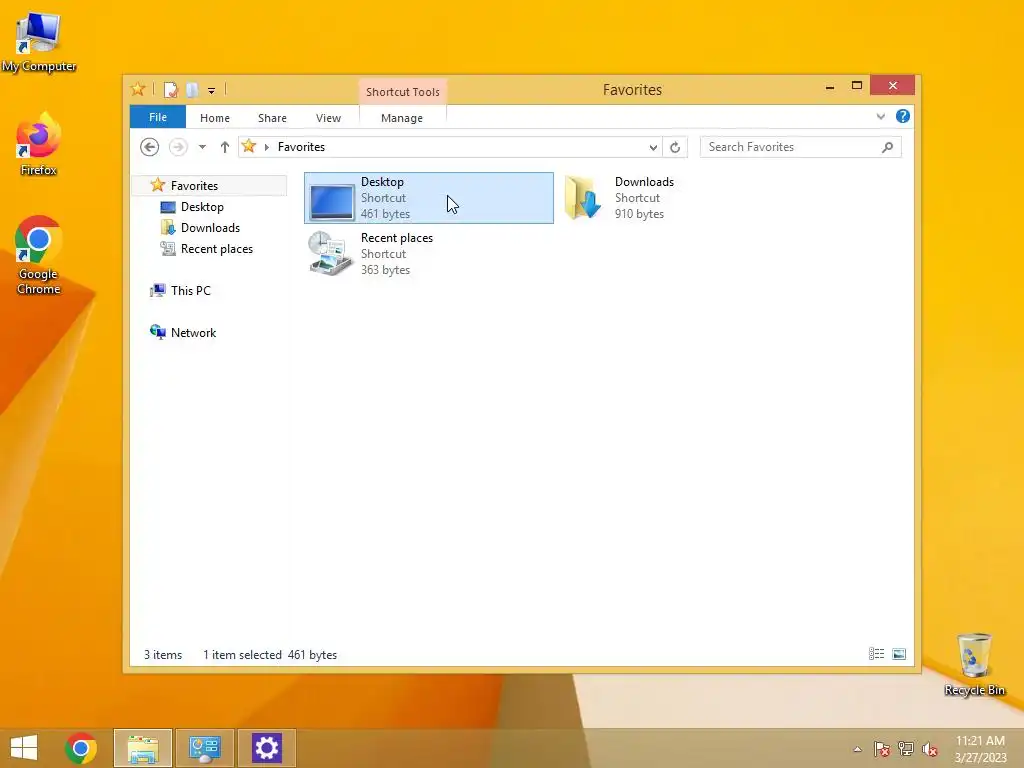Open Chrome from the taskbar
This screenshot has width=1024, height=768.
81,748
